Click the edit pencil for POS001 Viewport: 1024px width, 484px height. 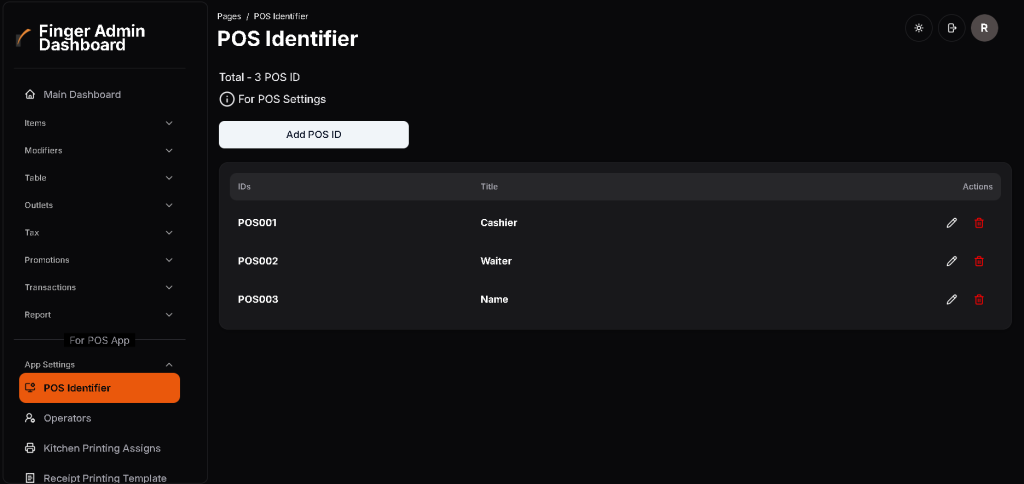(x=951, y=223)
